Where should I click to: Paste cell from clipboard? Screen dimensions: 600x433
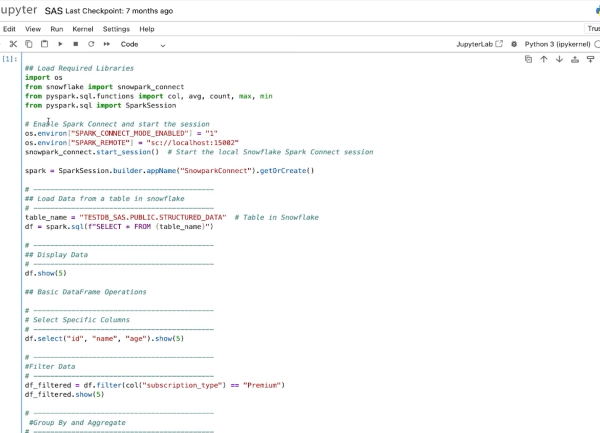pyautogui.click(x=44, y=44)
